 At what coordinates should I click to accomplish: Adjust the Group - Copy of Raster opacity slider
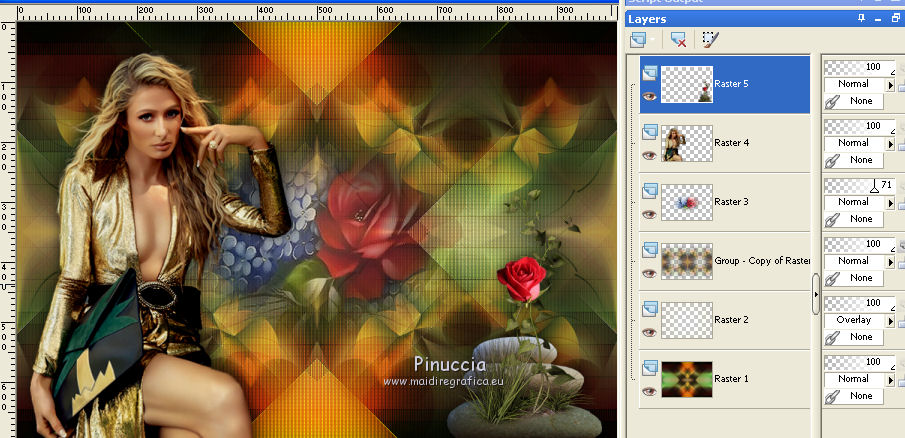point(859,244)
